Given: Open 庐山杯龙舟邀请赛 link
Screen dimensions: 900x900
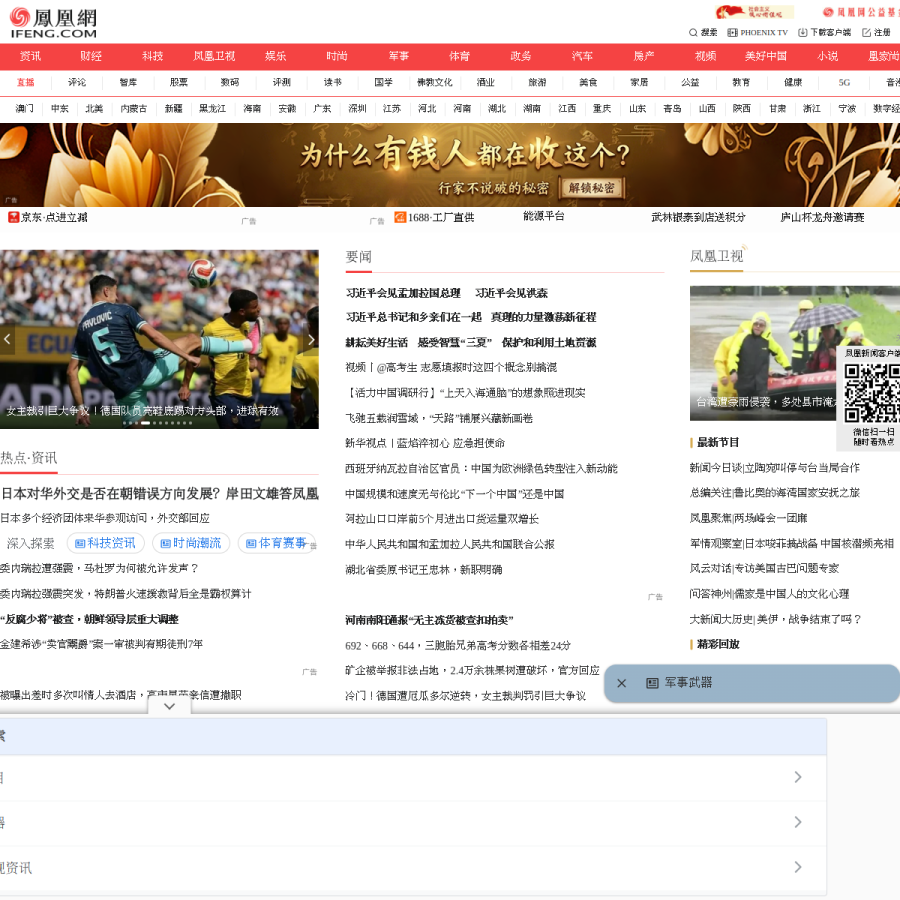Looking at the screenshot, I should tap(822, 217).
